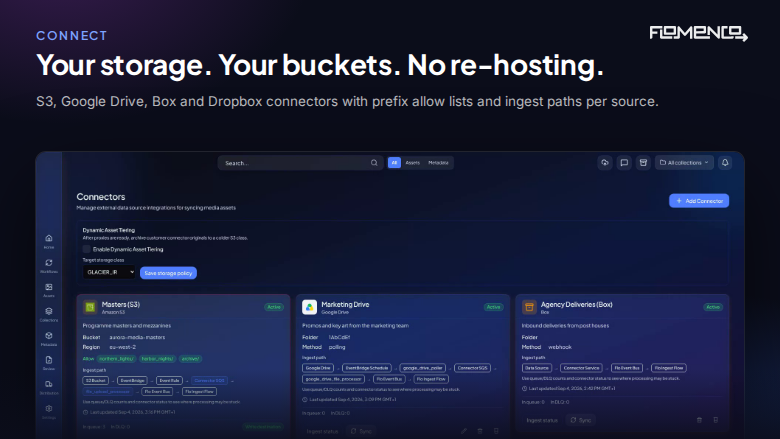Image resolution: width=780 pixels, height=439 pixels.
Task: Click the Agency Deliveries (Box) card title
Action: [x=577, y=304]
